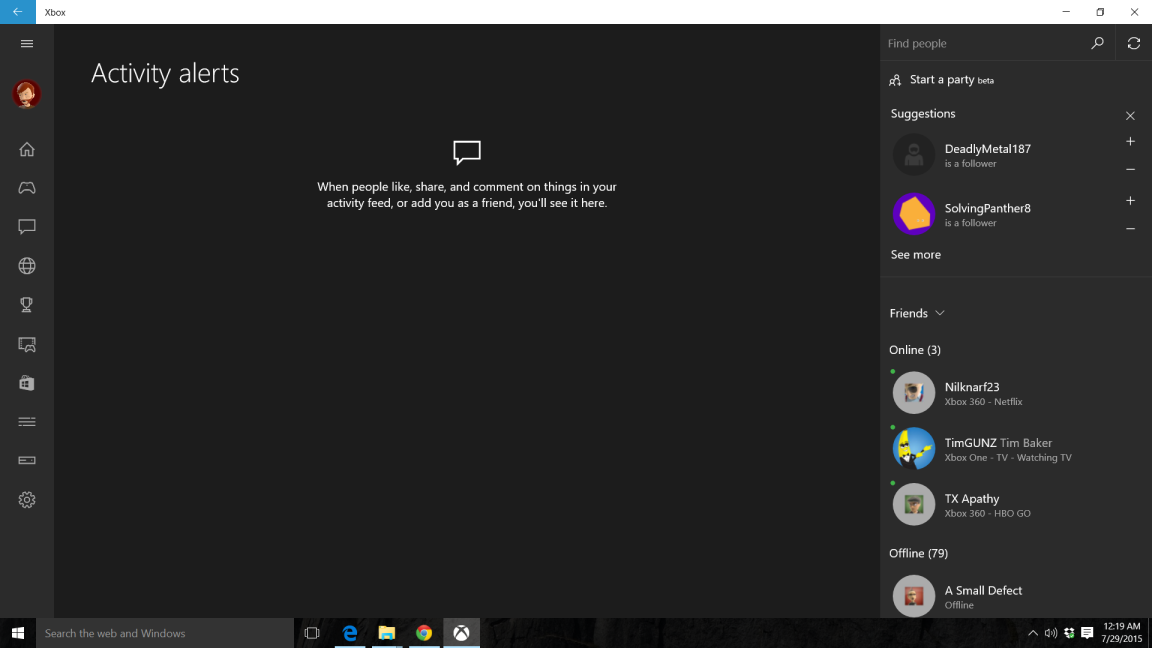Screen dimensions: 1152x648
Task: Refresh the people list
Action: click(x=1133, y=43)
